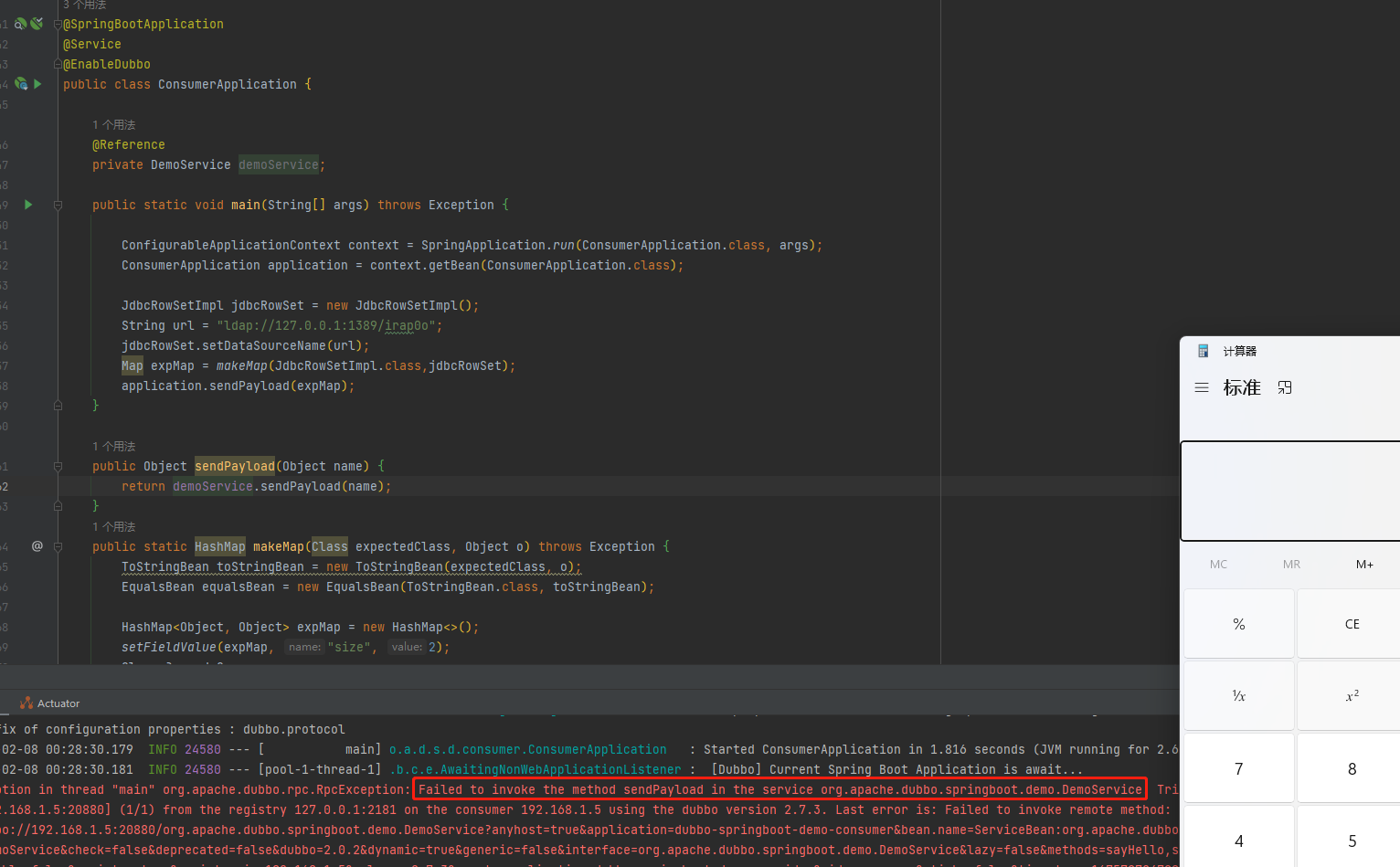
Task: Click sendPayload method name in its declaration
Action: click(235, 466)
